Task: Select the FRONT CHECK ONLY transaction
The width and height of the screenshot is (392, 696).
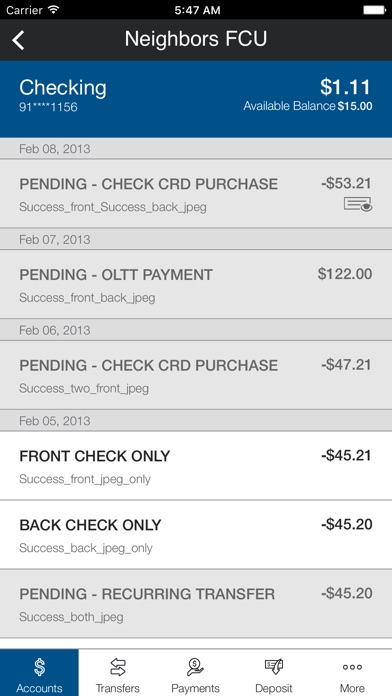Action: pos(196,466)
